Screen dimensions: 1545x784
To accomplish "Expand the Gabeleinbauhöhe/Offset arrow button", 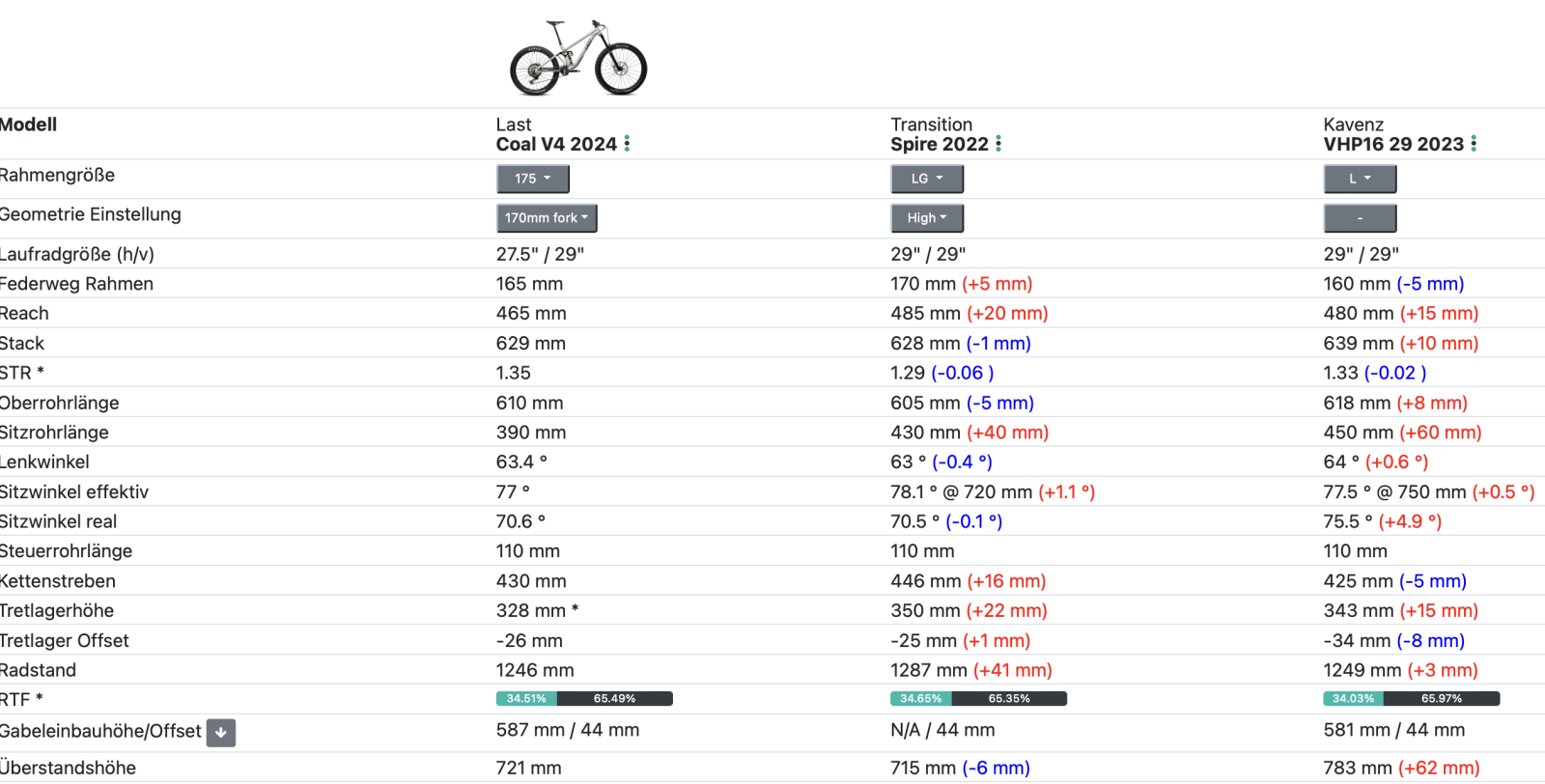I will pyautogui.click(x=221, y=733).
